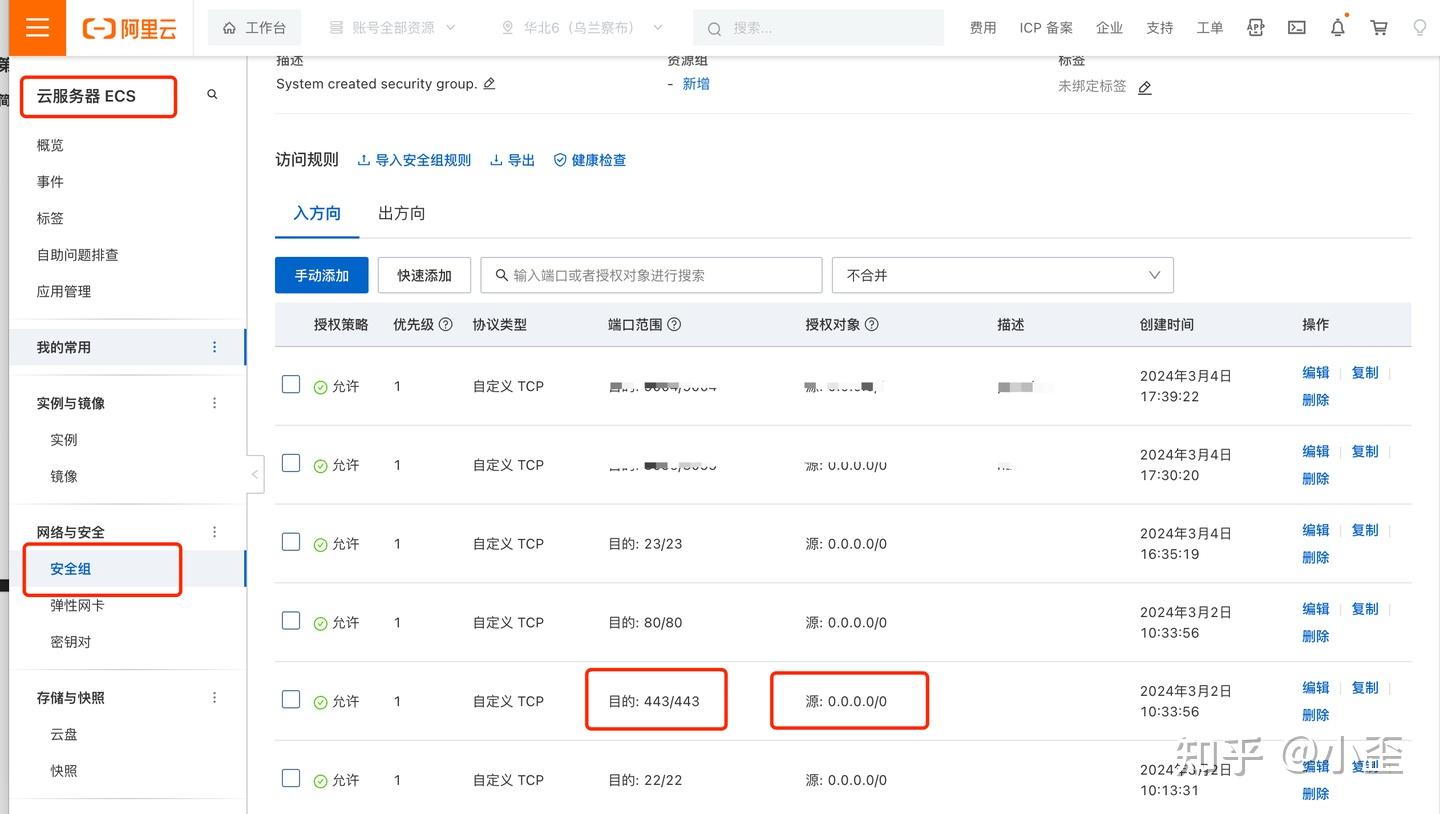Check the port 22/22 rule row
Image resolution: width=1440 pixels, height=814 pixels.
coord(291,778)
